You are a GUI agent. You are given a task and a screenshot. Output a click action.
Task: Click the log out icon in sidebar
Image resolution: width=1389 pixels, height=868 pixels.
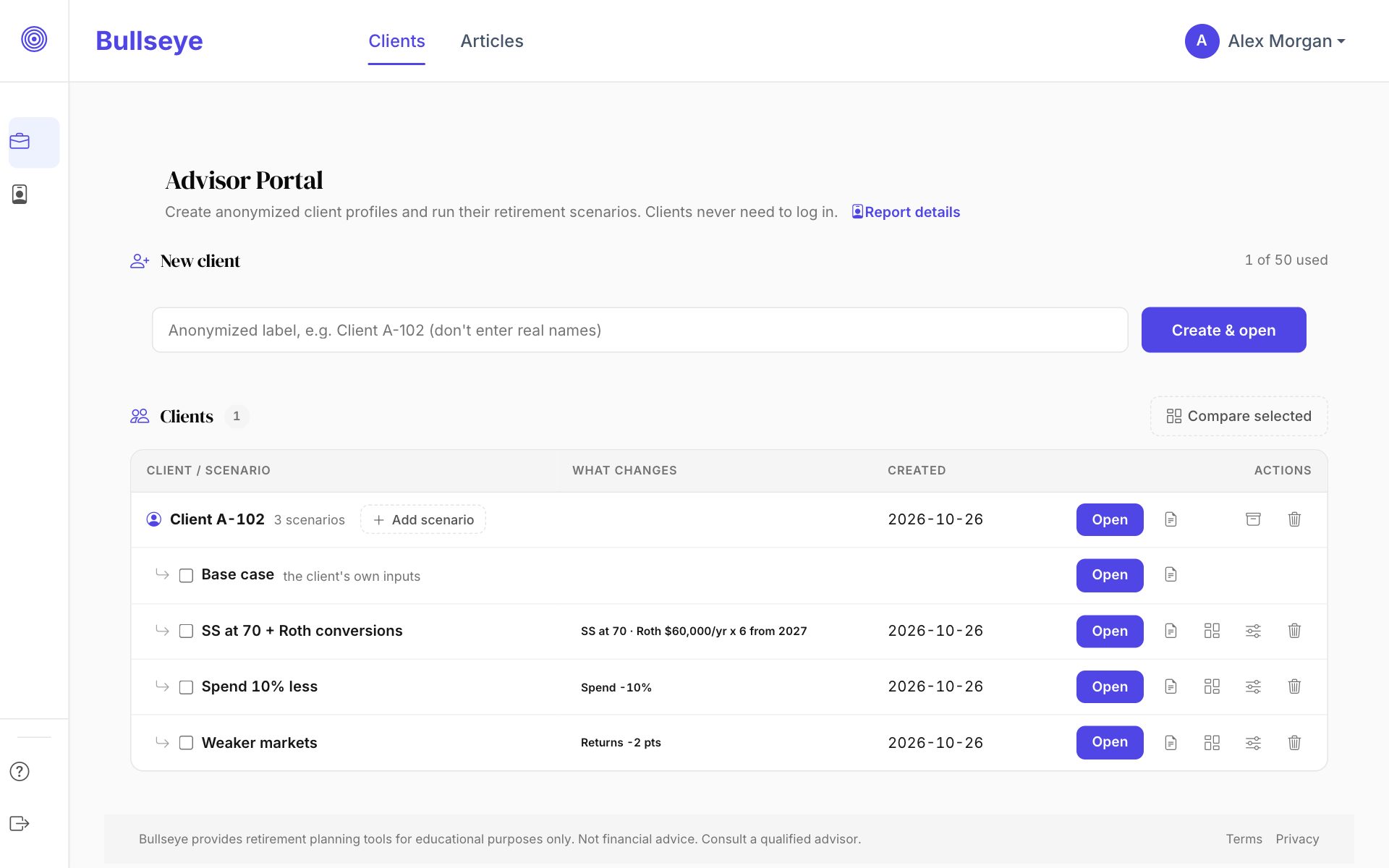(x=20, y=824)
